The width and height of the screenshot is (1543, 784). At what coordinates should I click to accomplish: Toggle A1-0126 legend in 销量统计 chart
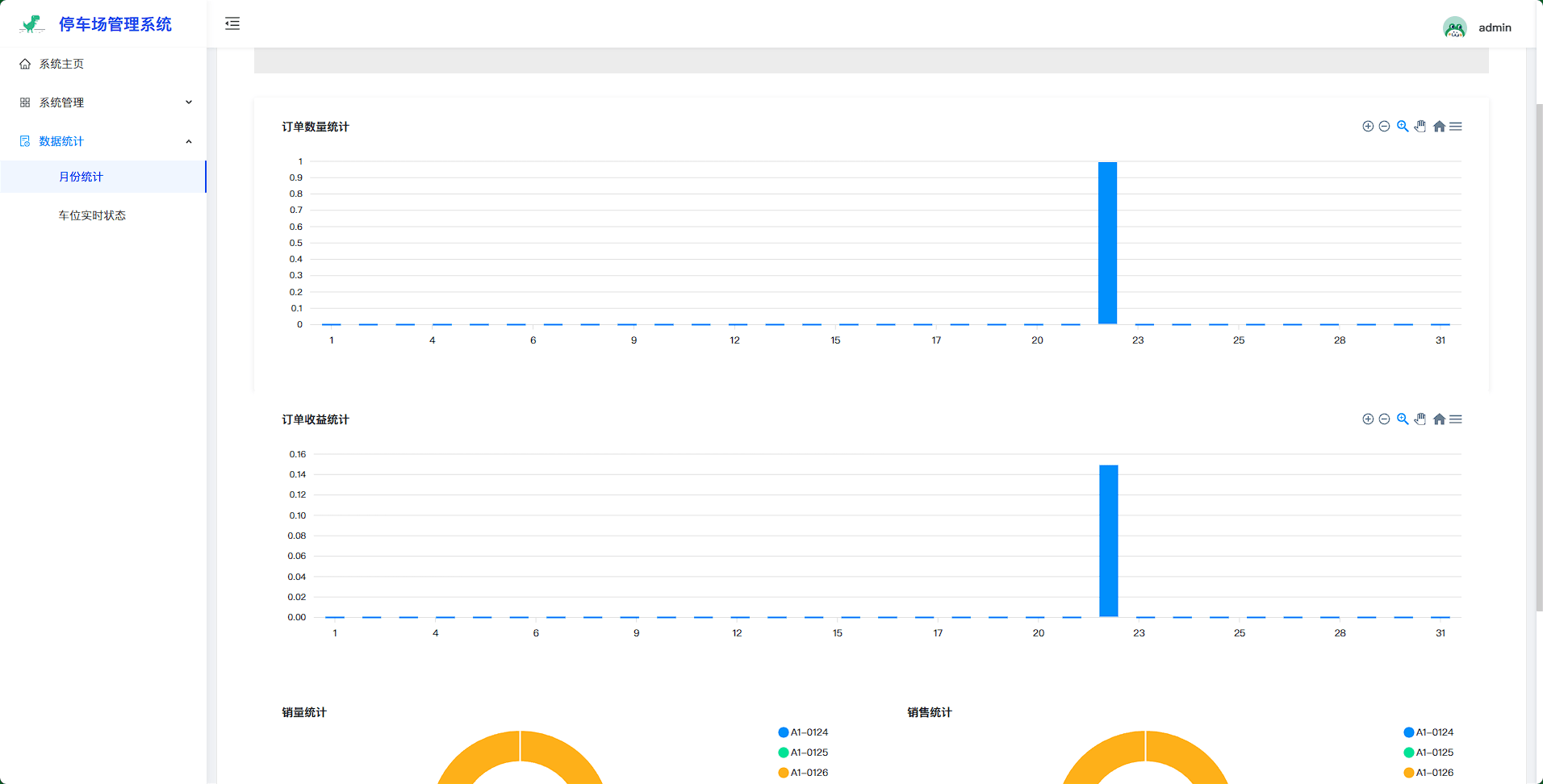click(803, 773)
